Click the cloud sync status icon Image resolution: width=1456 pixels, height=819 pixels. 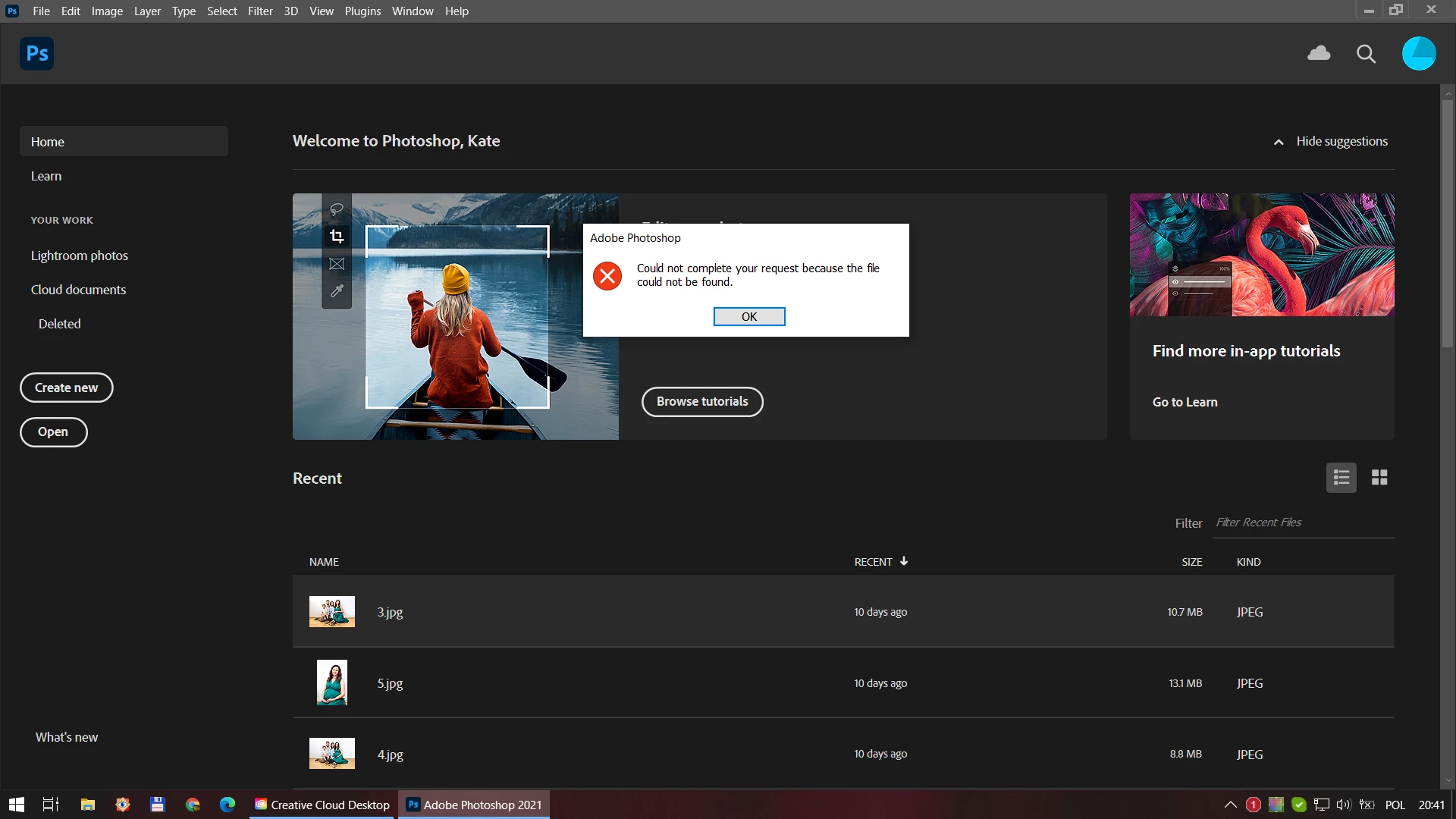coord(1319,53)
